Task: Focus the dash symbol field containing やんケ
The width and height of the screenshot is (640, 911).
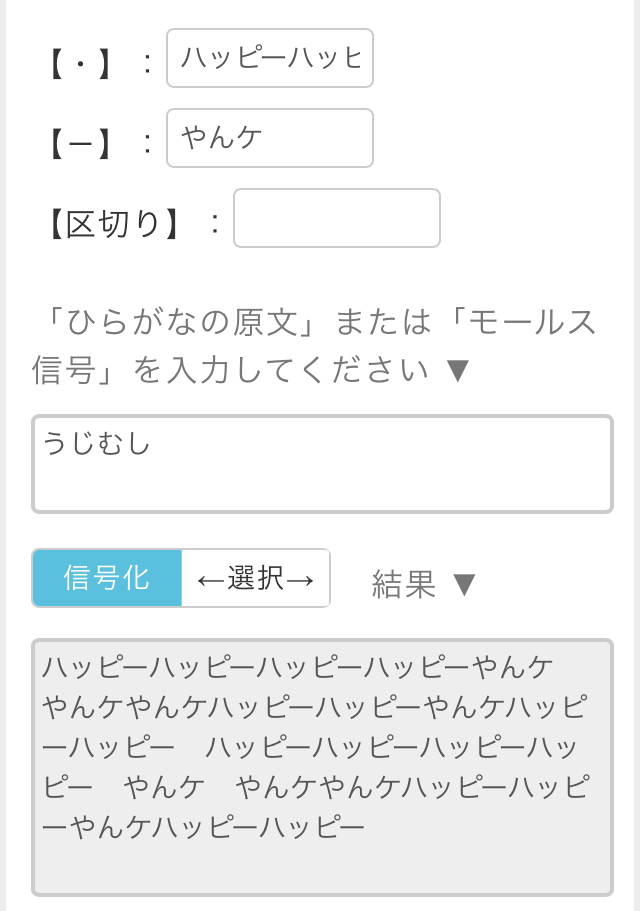Action: point(270,138)
